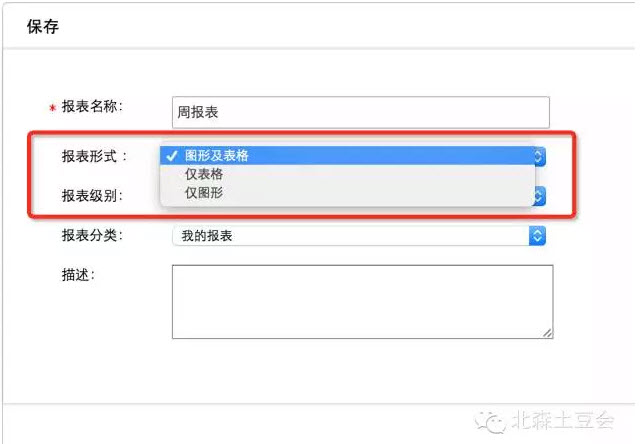Click the checkmark icon beside 图形及表格
The height and width of the screenshot is (444, 644).
172,156
